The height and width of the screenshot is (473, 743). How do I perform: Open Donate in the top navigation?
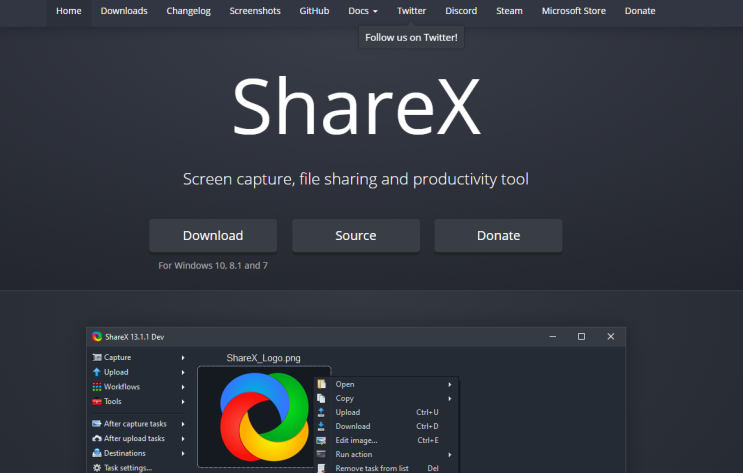640,11
